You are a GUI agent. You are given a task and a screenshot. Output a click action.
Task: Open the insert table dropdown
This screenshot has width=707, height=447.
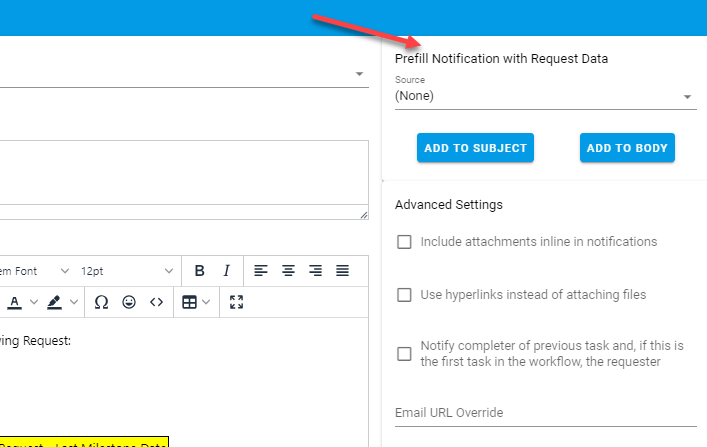195,301
